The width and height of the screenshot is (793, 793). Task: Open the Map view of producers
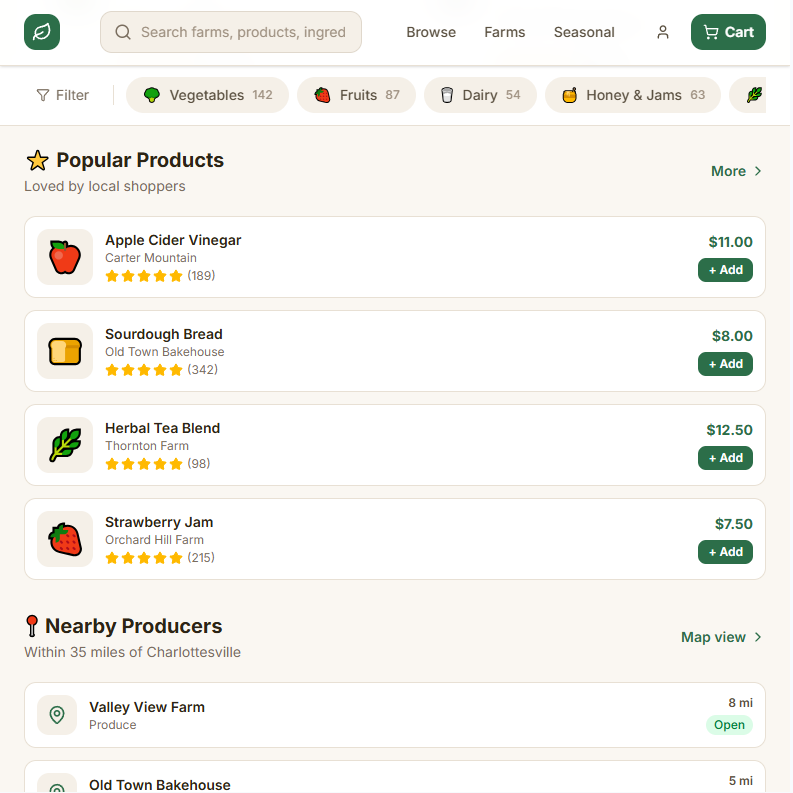pos(721,637)
